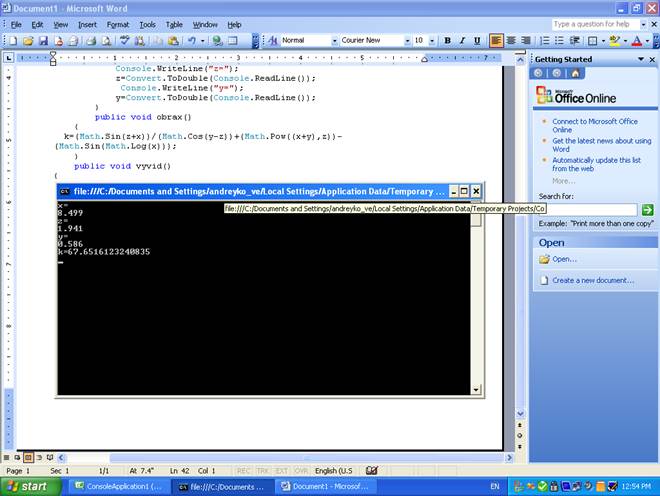Expand the Getting Started pane menu arrow
This screenshot has width=660, height=496.
[641, 59]
